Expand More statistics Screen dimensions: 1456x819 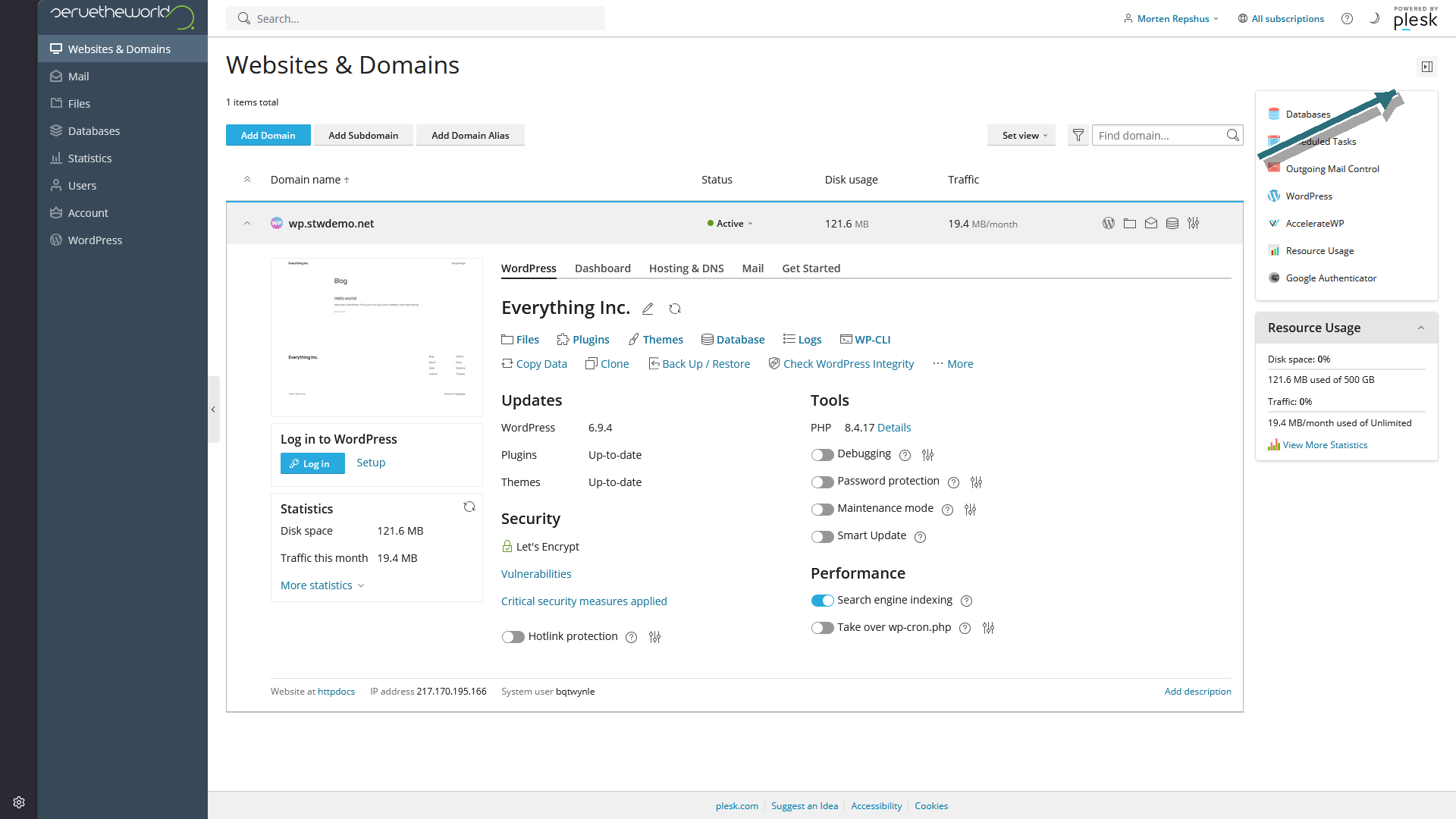click(x=322, y=585)
